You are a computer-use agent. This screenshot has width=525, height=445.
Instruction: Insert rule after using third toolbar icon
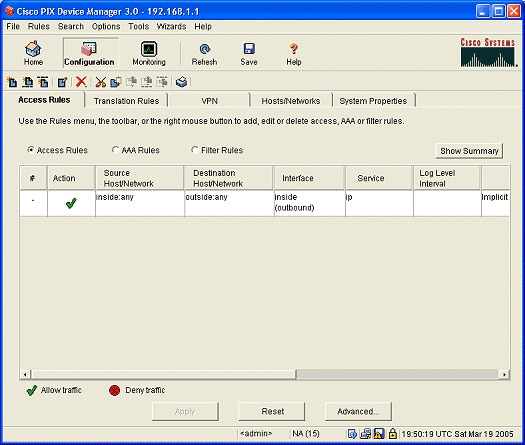[x=43, y=82]
